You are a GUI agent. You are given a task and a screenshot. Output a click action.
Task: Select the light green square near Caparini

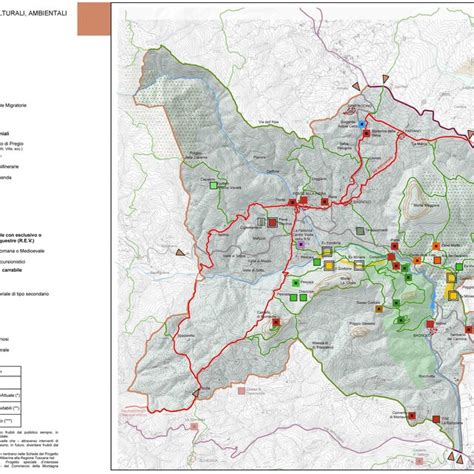[x=214, y=185]
